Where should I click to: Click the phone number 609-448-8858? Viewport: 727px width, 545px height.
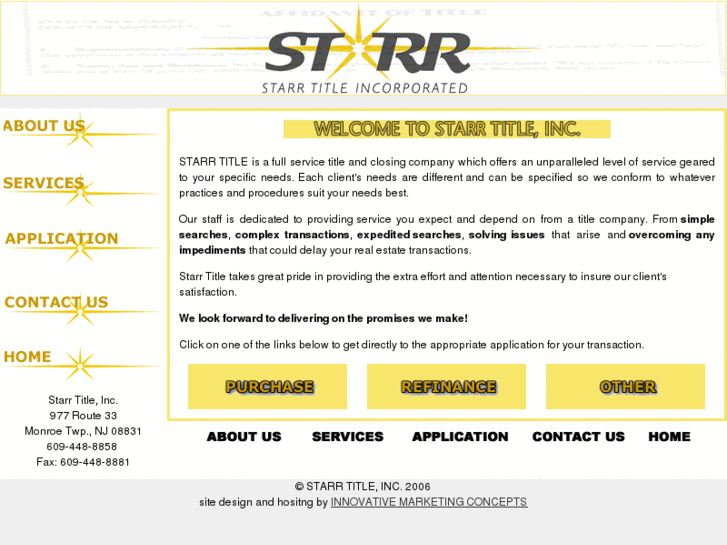point(82,447)
